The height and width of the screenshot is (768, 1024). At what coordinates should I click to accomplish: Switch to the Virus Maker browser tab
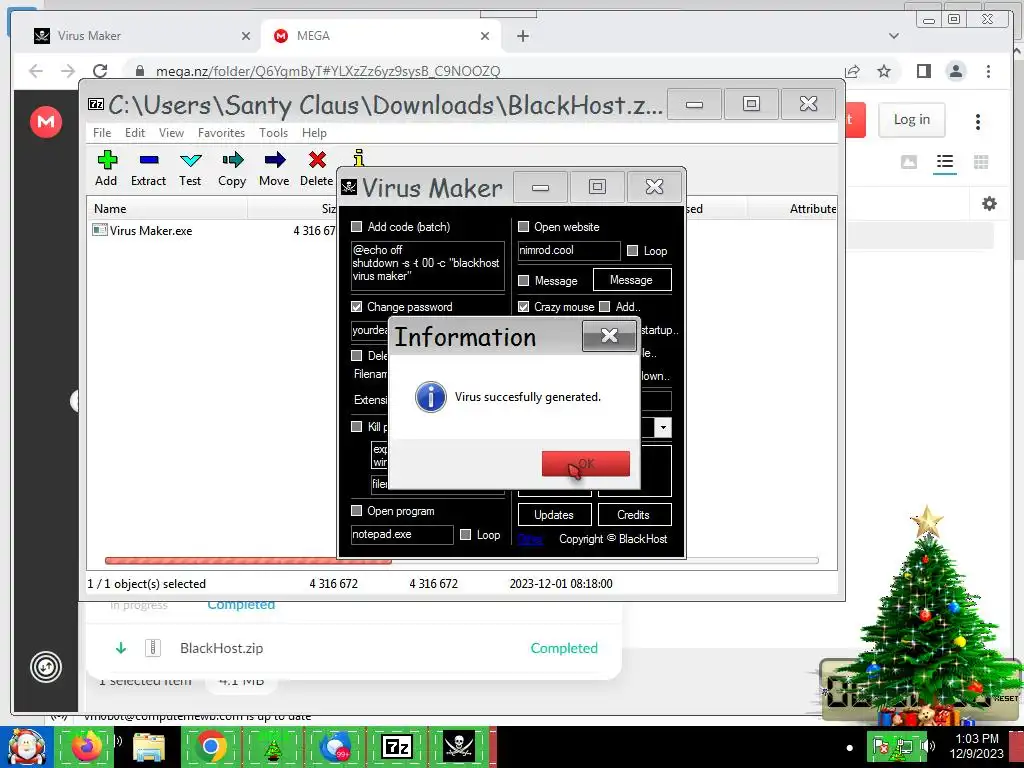142,36
